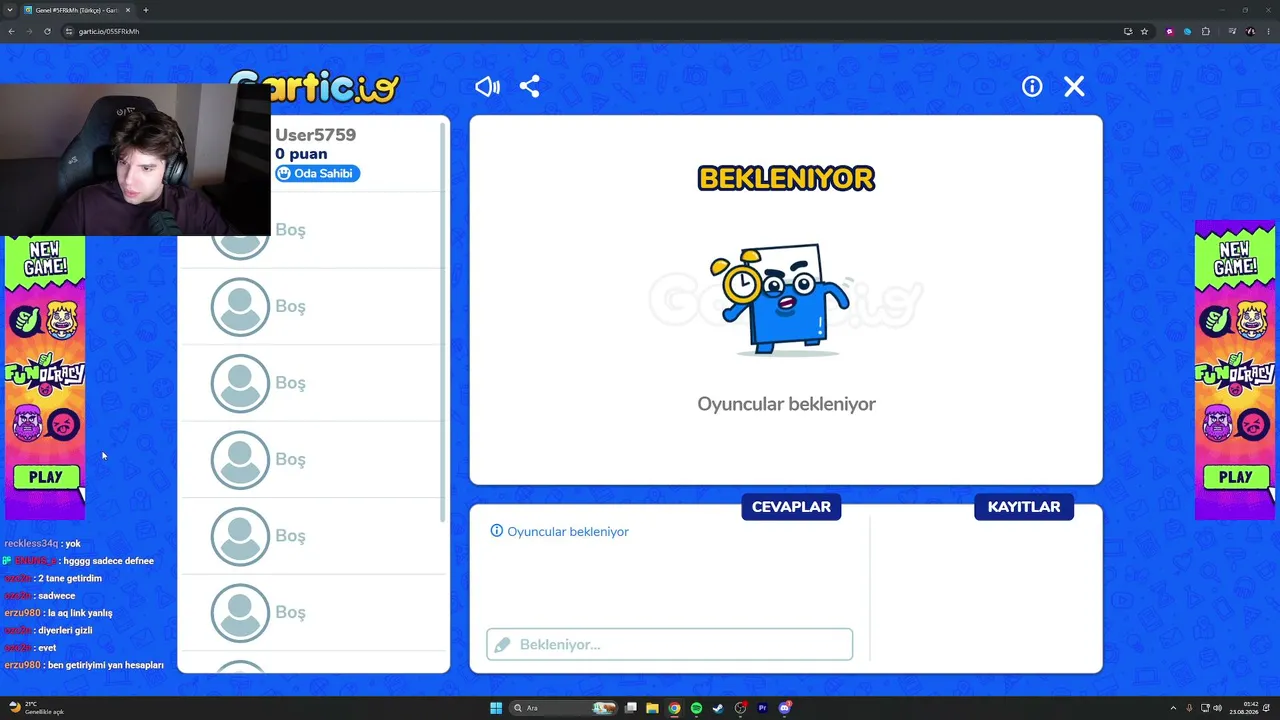Open a new browser tab with plus
Viewport: 1280px width, 720px height.
[146, 10]
